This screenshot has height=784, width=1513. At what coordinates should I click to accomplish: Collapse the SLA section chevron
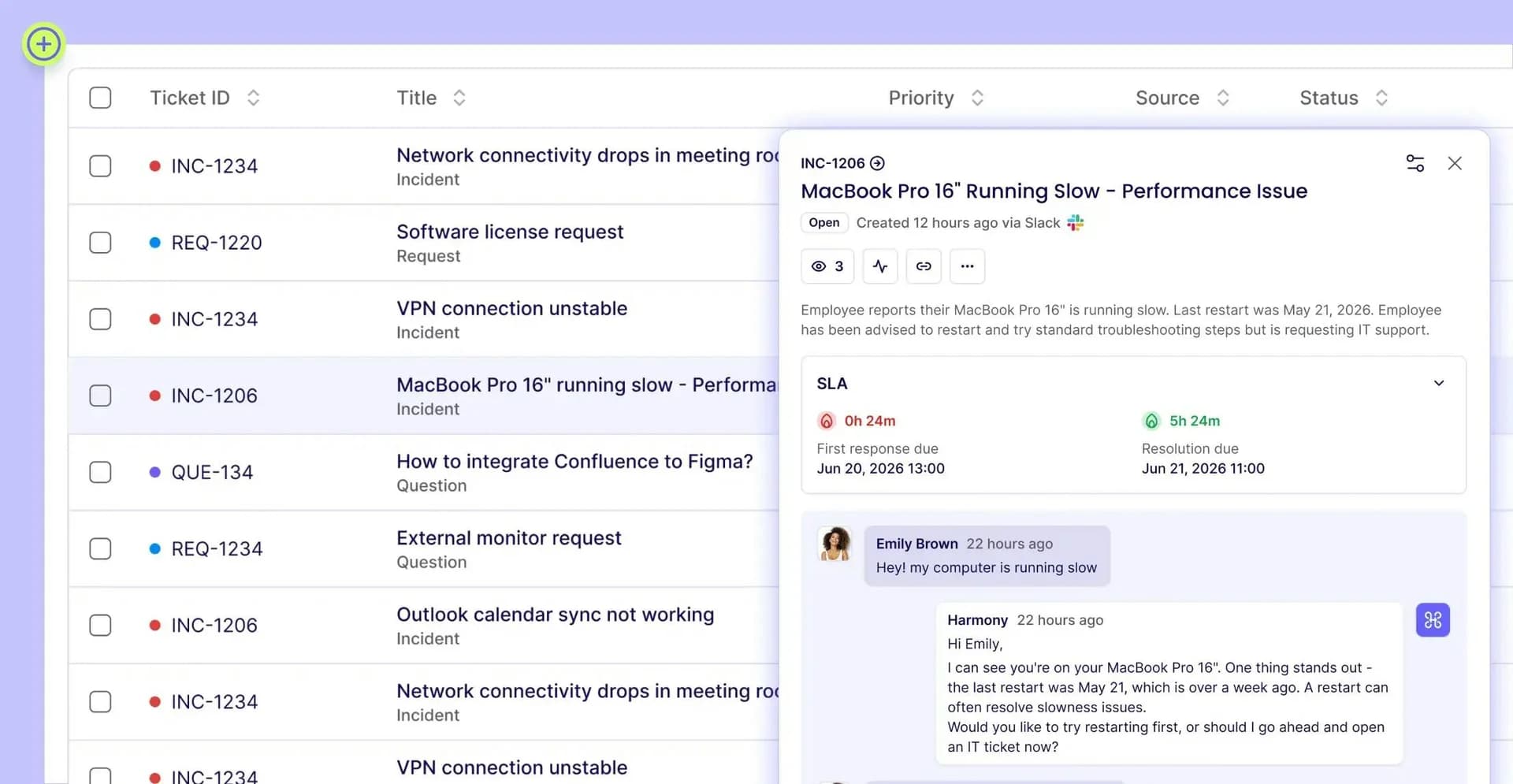pyautogui.click(x=1439, y=383)
